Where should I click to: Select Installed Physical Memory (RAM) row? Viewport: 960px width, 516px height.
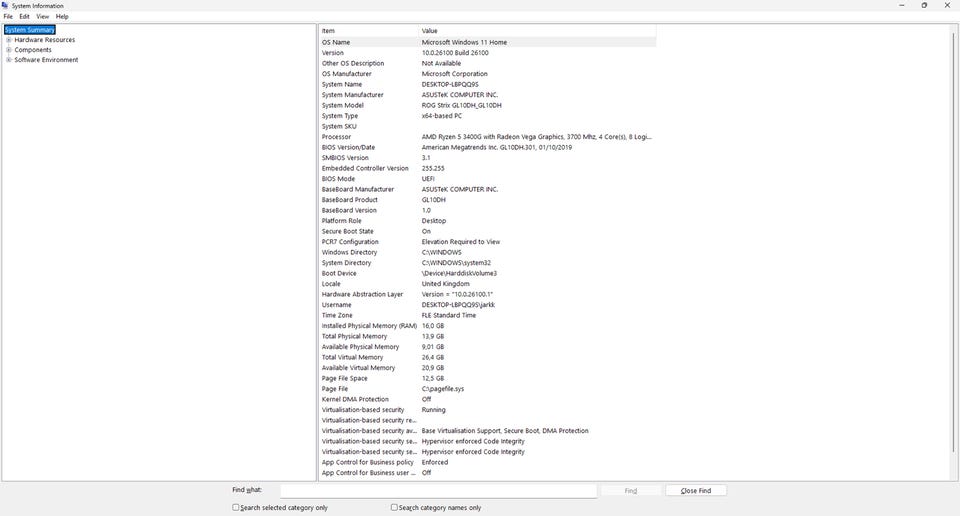click(487, 326)
